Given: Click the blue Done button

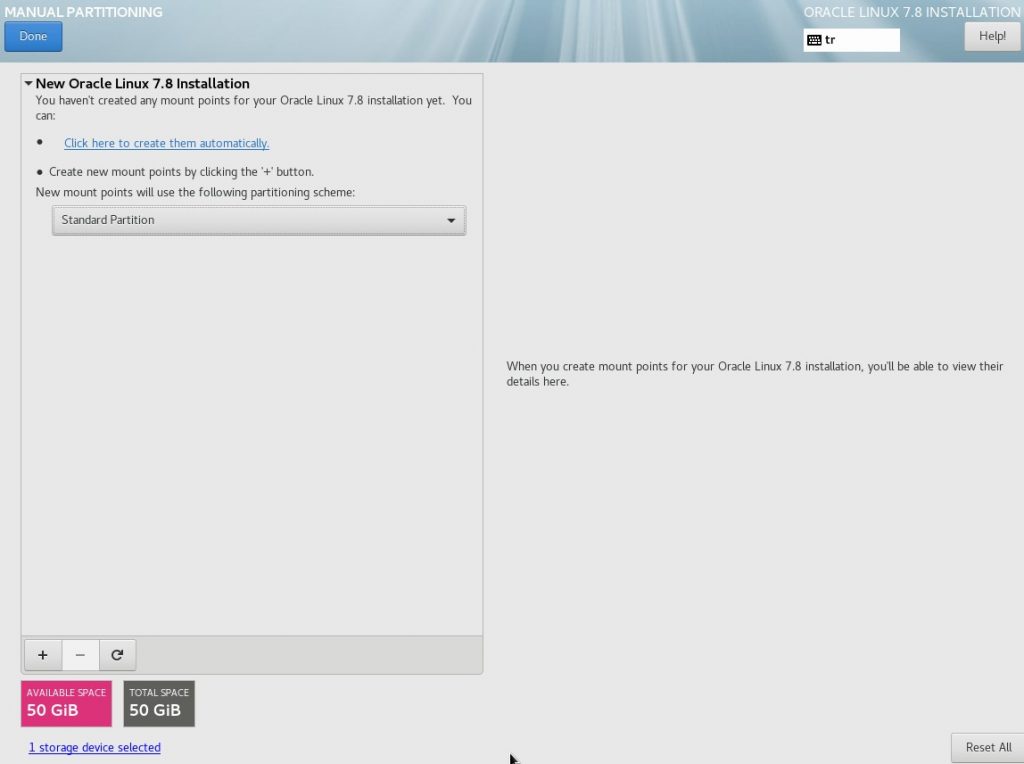Looking at the screenshot, I should 33,37.
